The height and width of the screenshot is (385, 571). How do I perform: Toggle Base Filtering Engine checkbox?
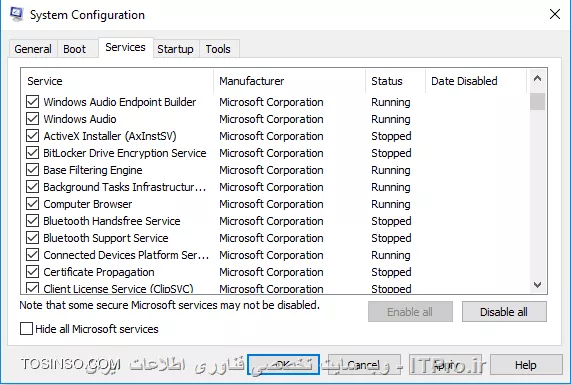[32, 170]
